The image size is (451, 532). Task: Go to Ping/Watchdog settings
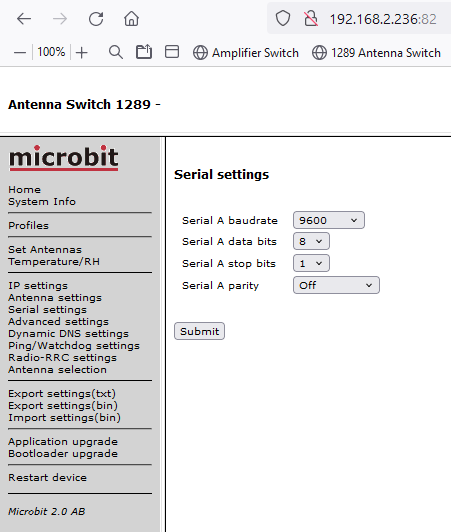point(74,346)
